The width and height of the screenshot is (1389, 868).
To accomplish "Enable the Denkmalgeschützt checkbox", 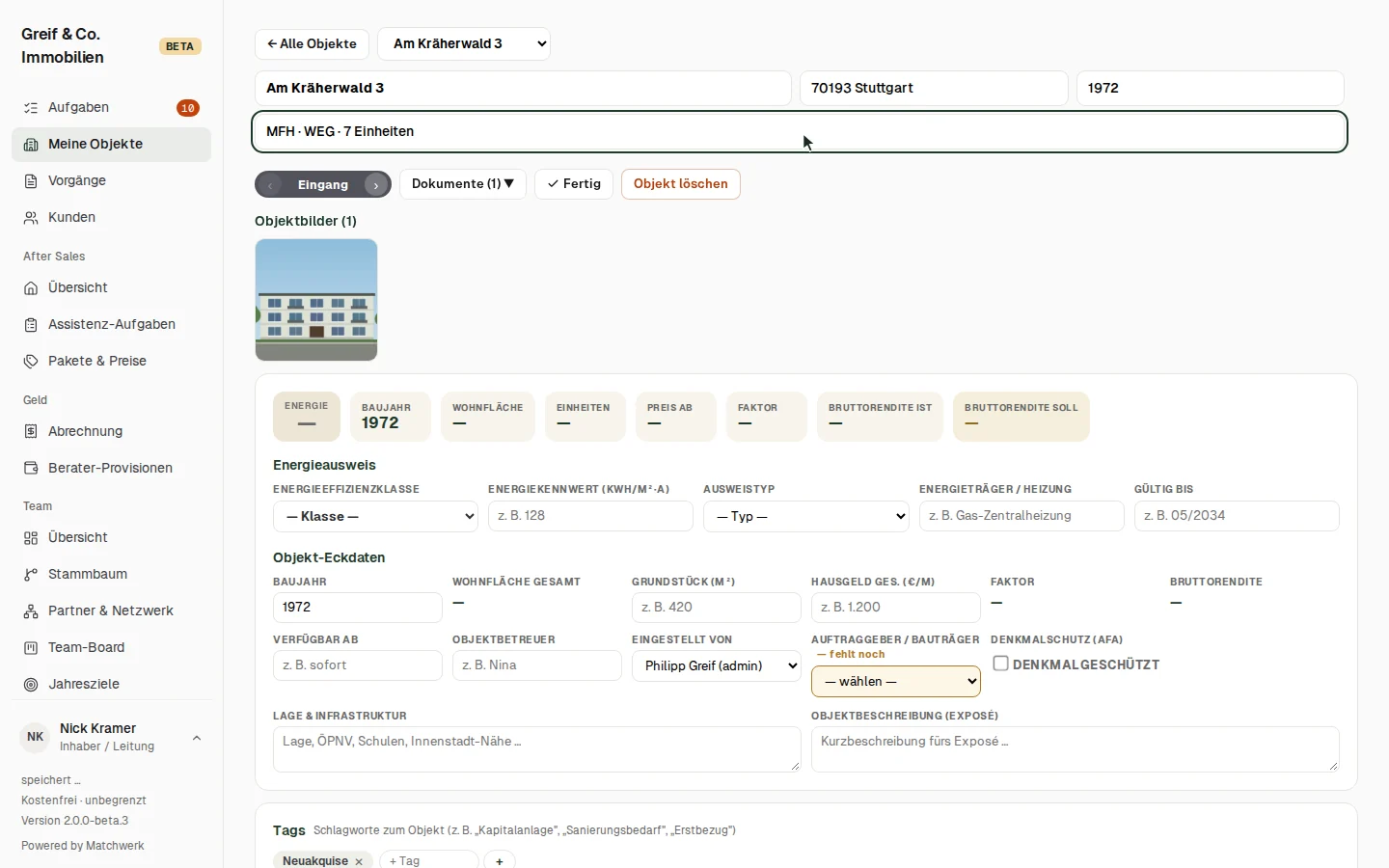I will pyautogui.click(x=1001, y=664).
